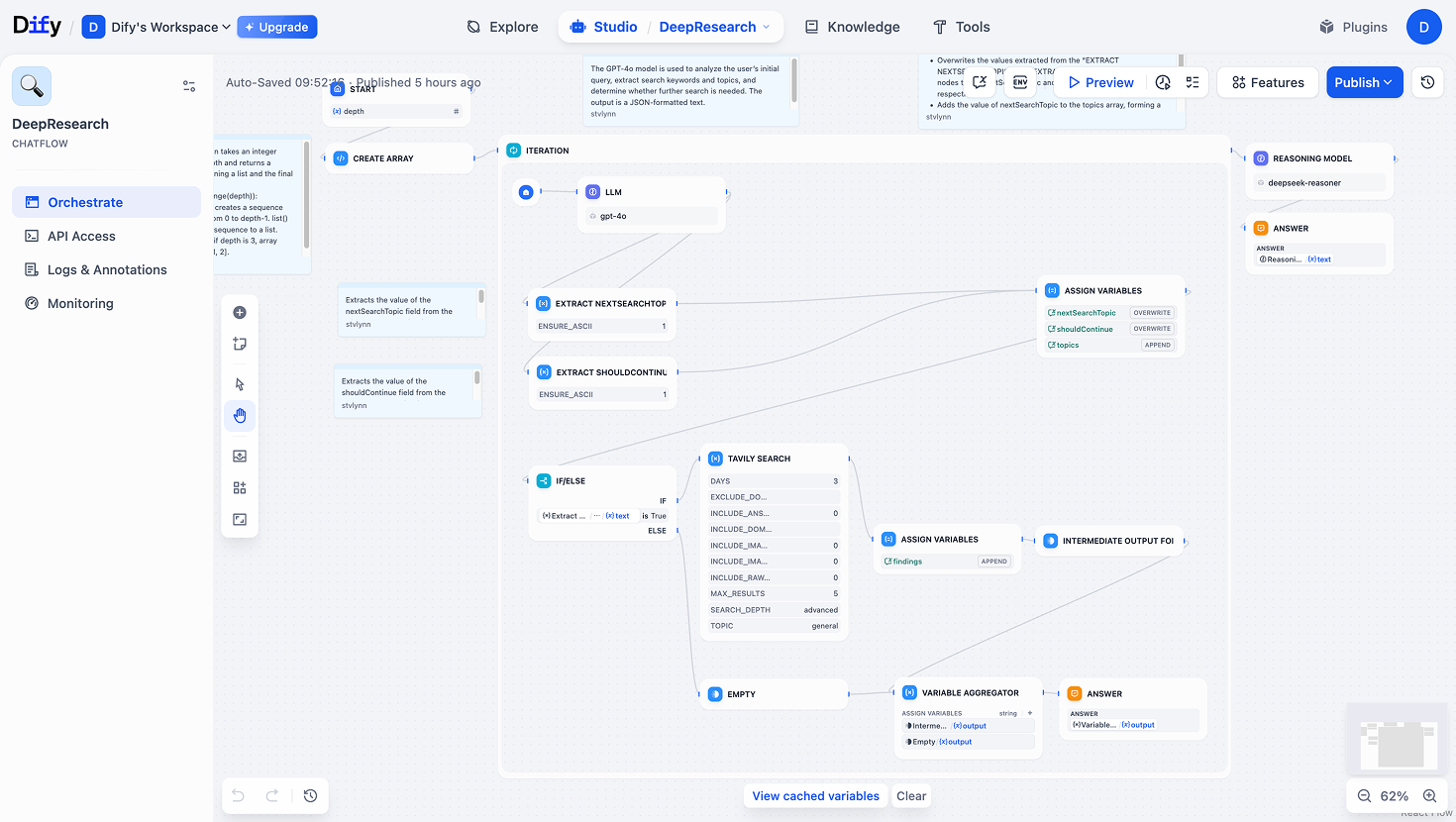Open Monitoring in the sidebar

click(x=106, y=303)
